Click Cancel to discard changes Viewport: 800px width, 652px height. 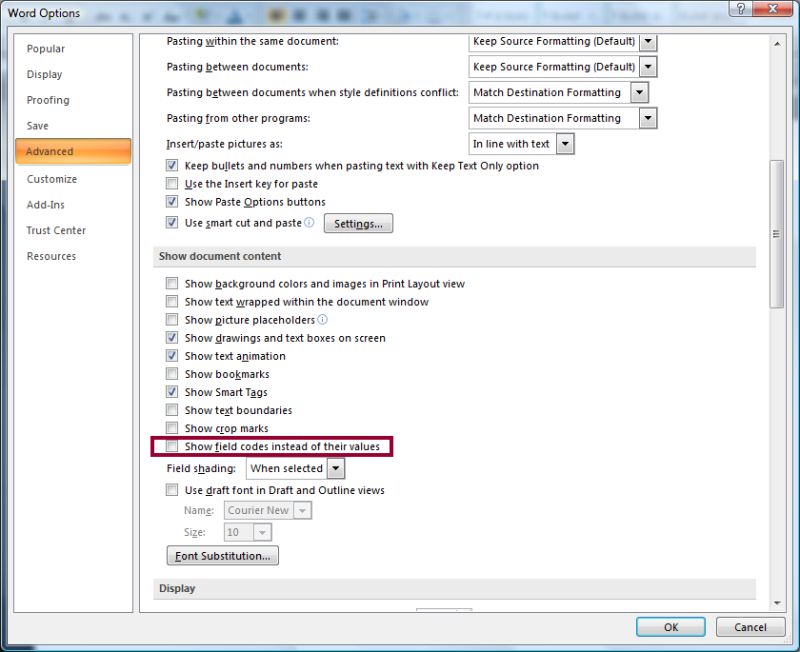click(x=750, y=627)
